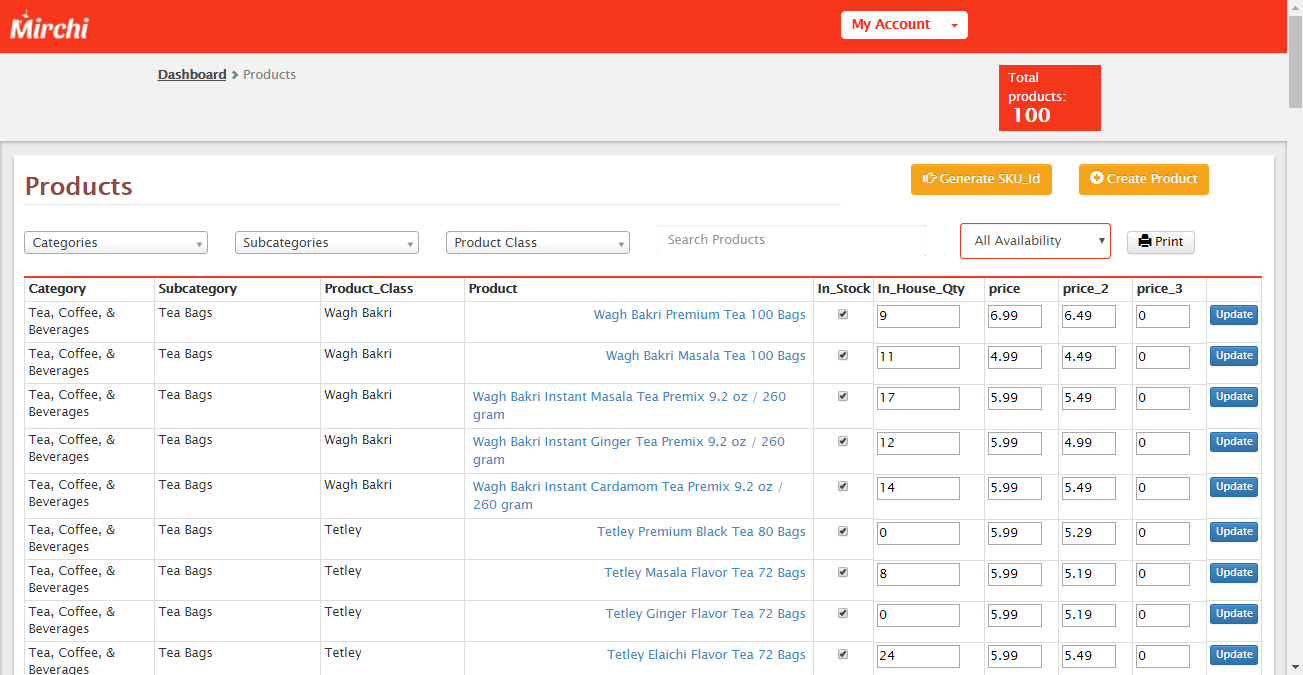1303x675 pixels.
Task: Toggle In_Stock for Instant Ginger Tea Premix
Action: pyautogui.click(x=843, y=441)
